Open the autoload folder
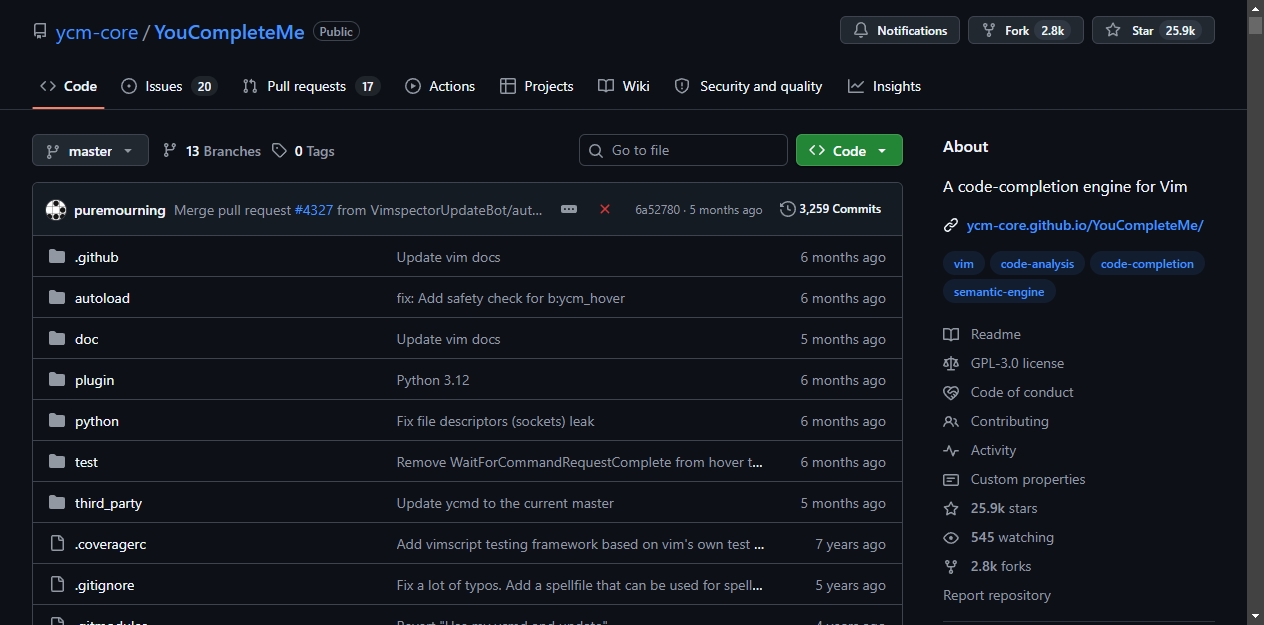 click(x=102, y=298)
